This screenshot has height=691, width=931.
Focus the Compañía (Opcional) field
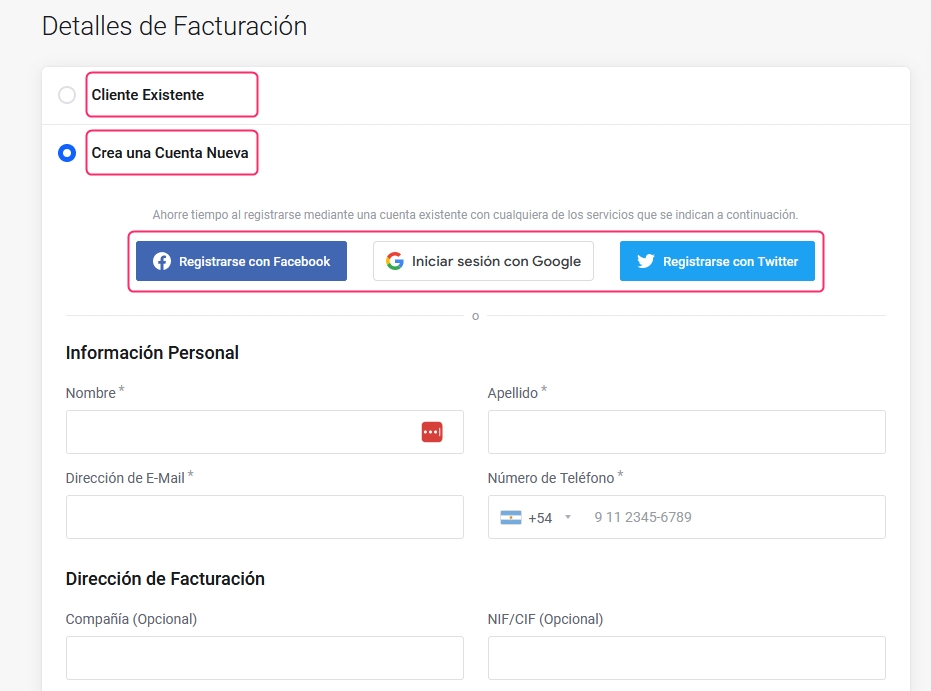pyautogui.click(x=265, y=658)
